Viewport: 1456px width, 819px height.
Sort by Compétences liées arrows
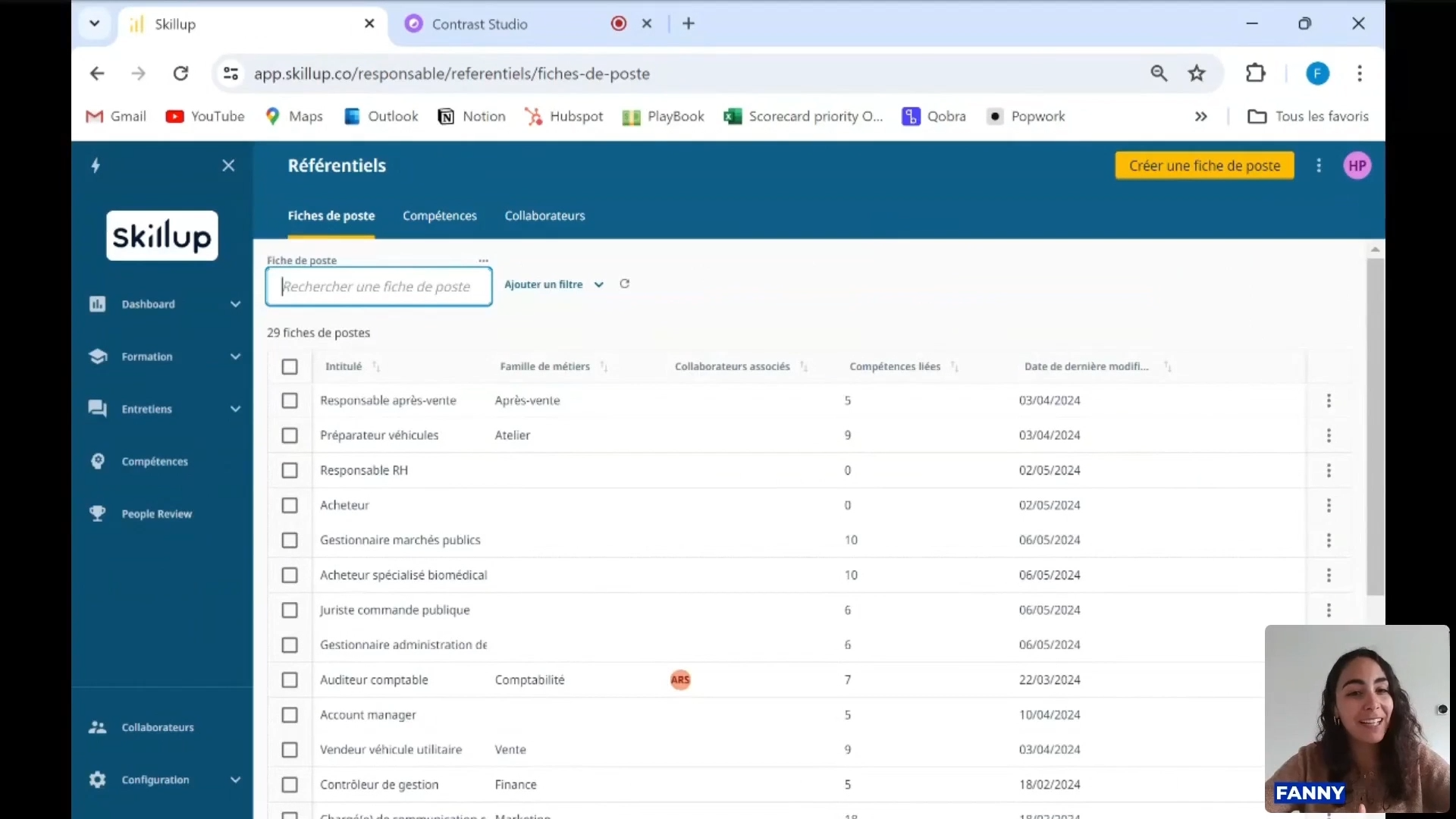click(955, 367)
